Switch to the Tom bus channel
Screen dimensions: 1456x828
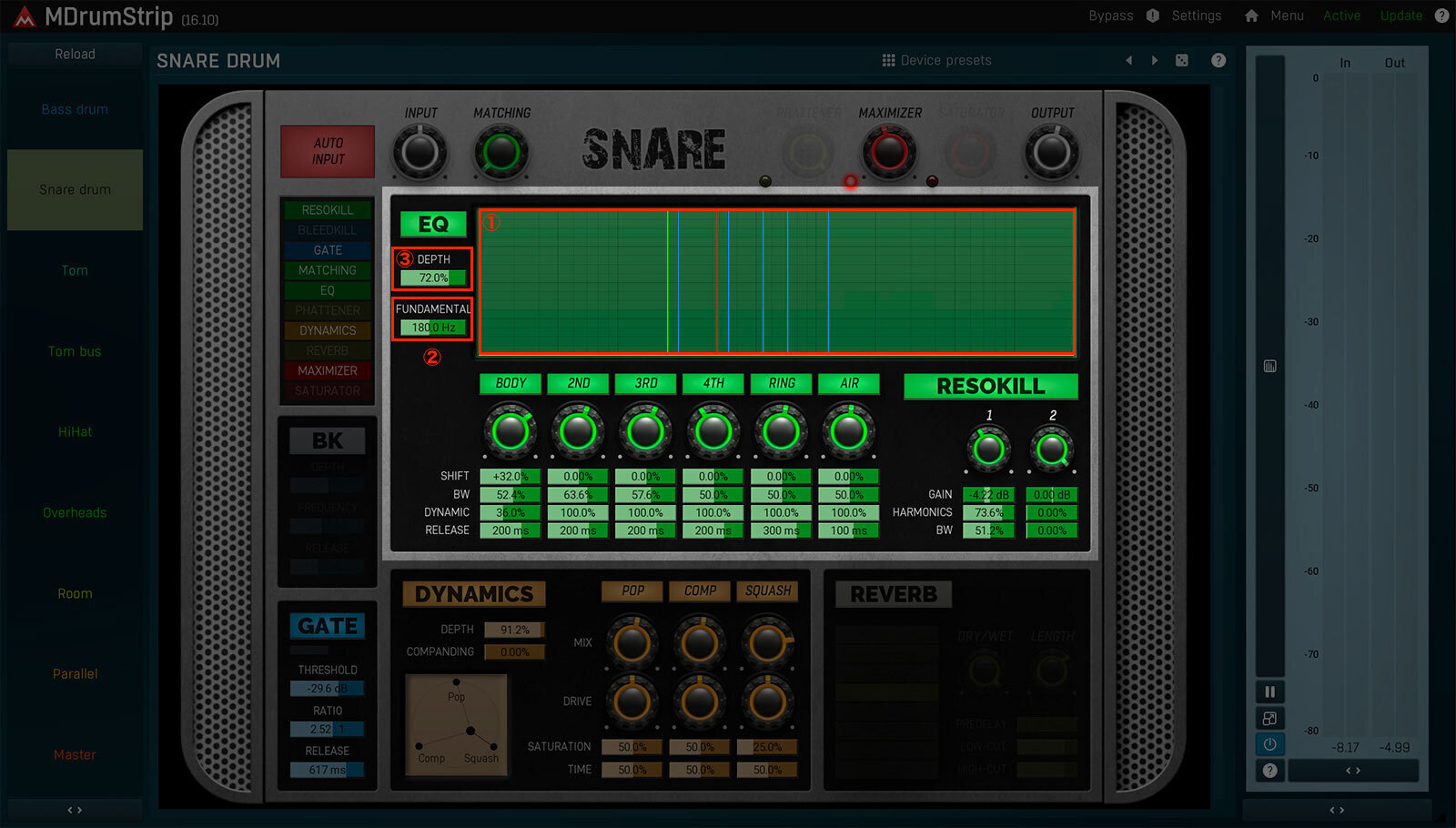coord(75,350)
